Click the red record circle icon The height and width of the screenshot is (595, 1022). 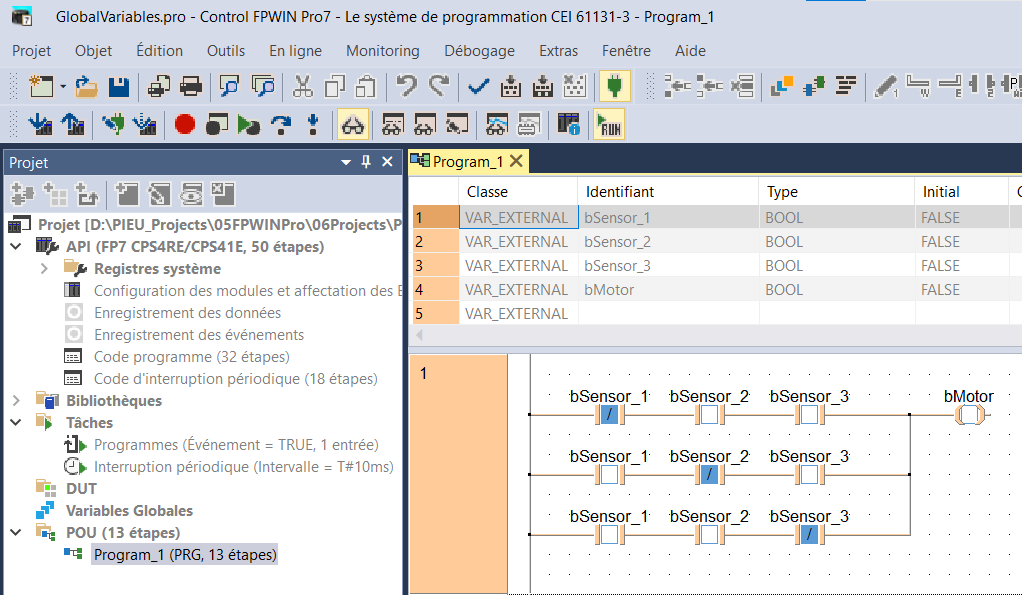(184, 124)
